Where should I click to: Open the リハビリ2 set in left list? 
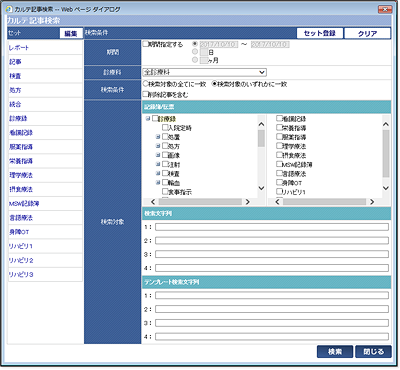(x=45, y=260)
